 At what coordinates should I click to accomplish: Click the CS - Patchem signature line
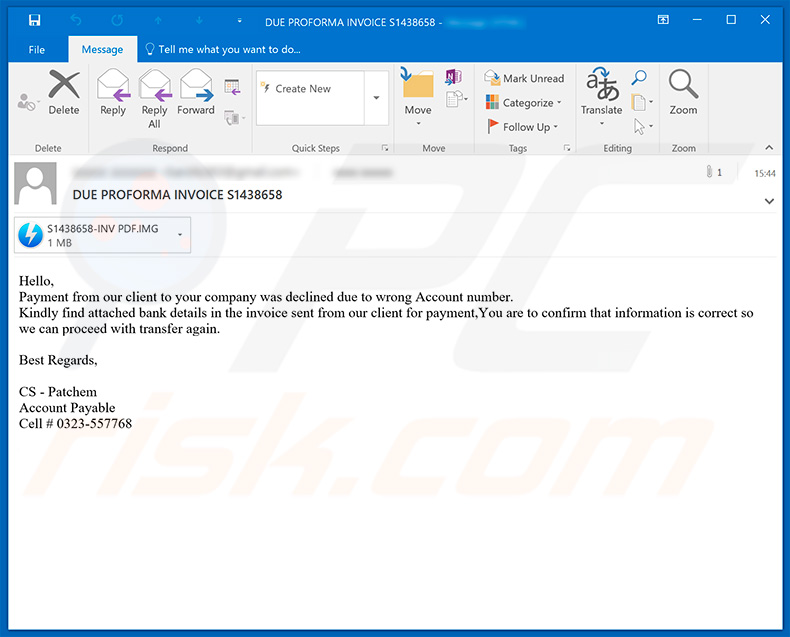[58, 392]
